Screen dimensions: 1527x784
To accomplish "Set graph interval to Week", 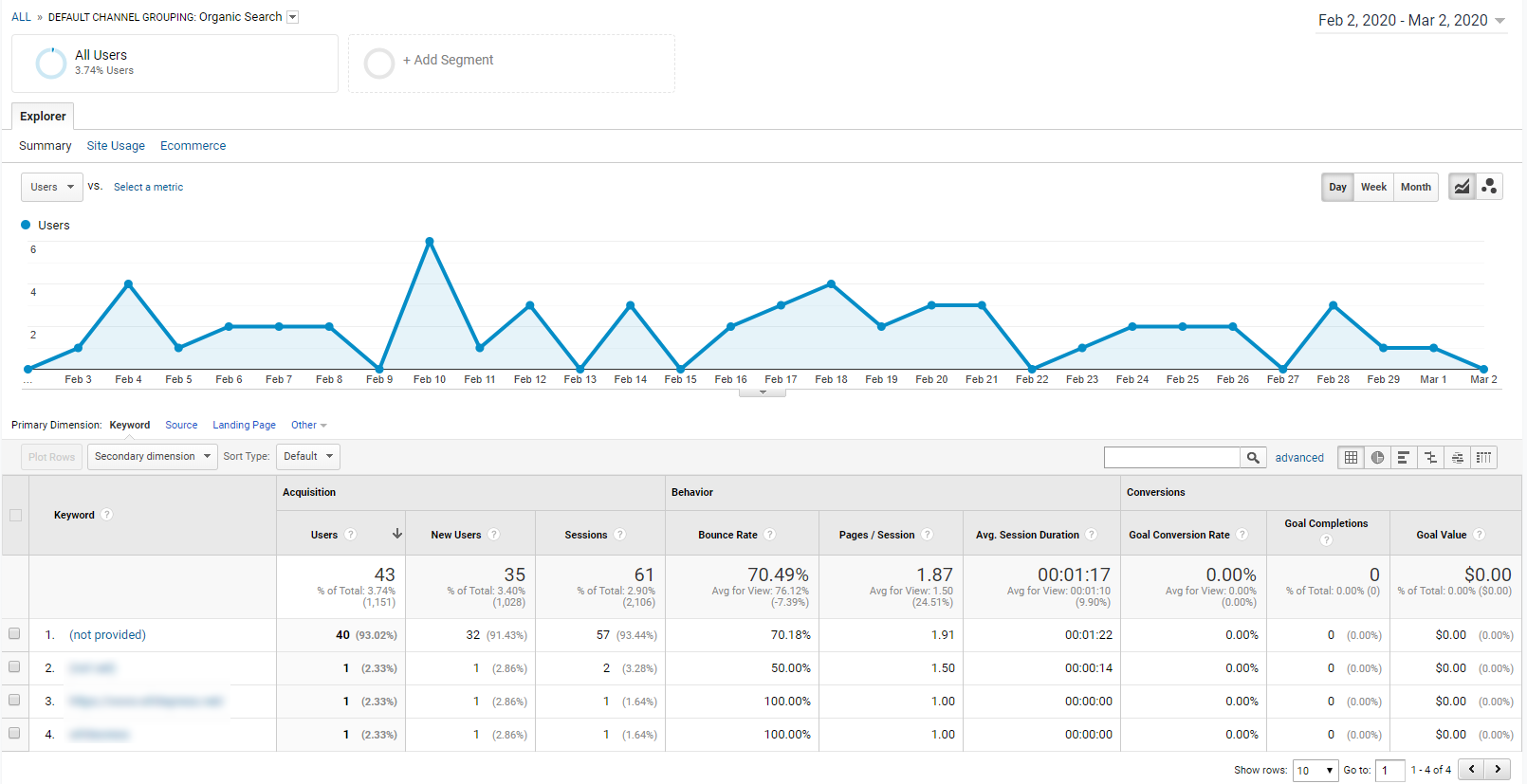I will click(1373, 187).
